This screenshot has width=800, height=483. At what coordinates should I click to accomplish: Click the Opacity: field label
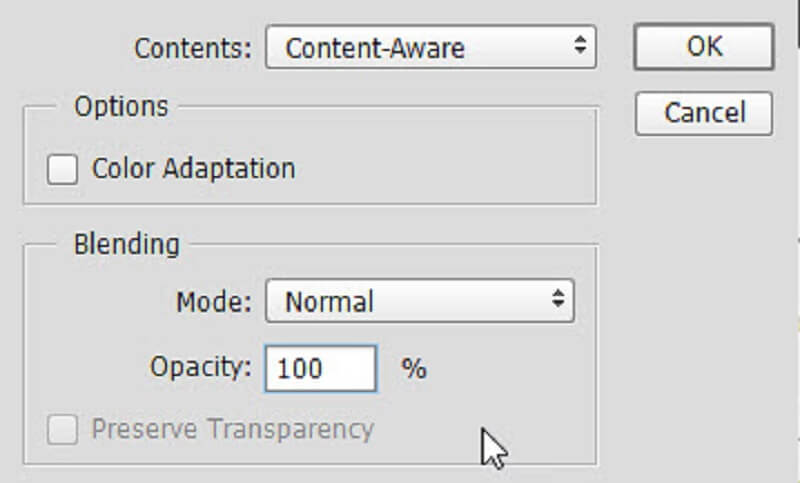tap(201, 367)
